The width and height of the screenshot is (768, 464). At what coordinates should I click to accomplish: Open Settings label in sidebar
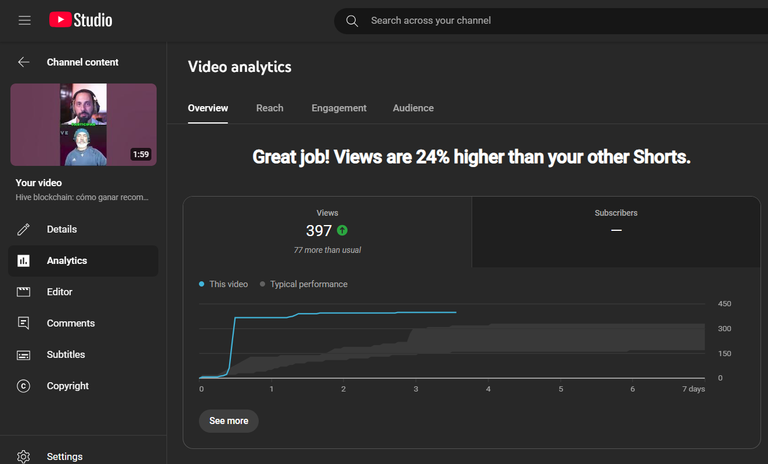[65, 457]
